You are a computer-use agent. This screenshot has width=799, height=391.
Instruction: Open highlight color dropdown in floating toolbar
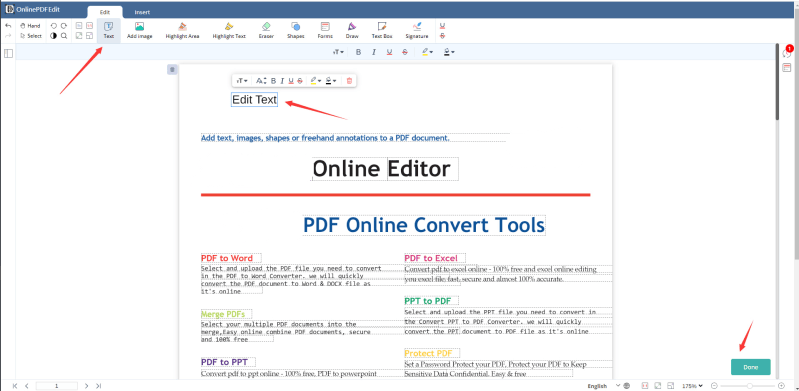coord(316,81)
